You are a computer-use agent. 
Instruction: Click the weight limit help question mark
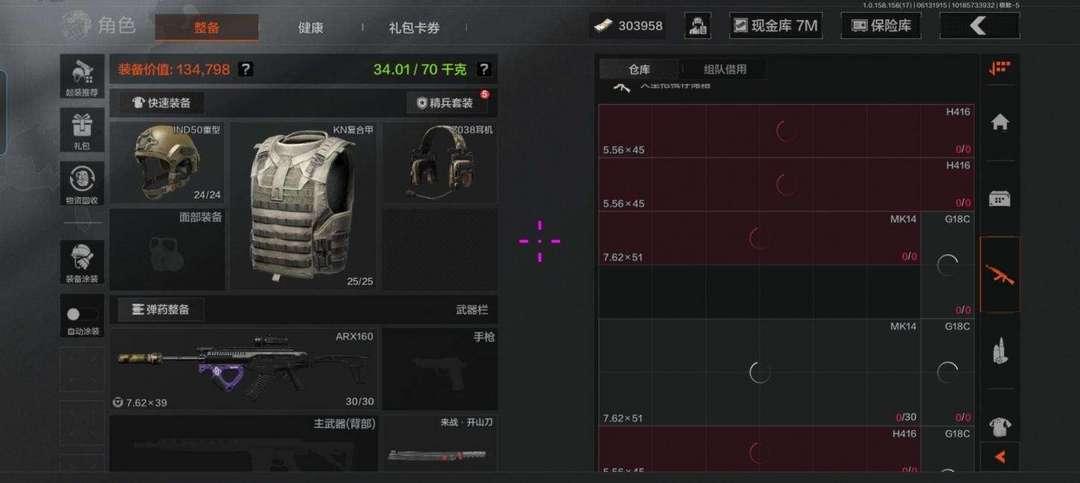[484, 69]
